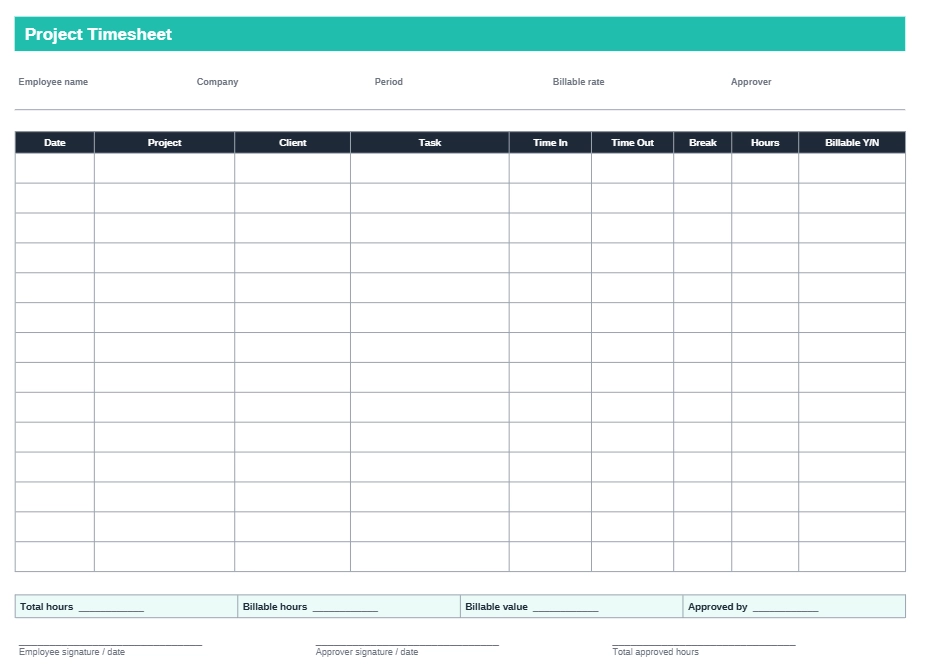This screenshot has width=925, height=669.
Task: Click the Client column header
Action: tap(293, 143)
